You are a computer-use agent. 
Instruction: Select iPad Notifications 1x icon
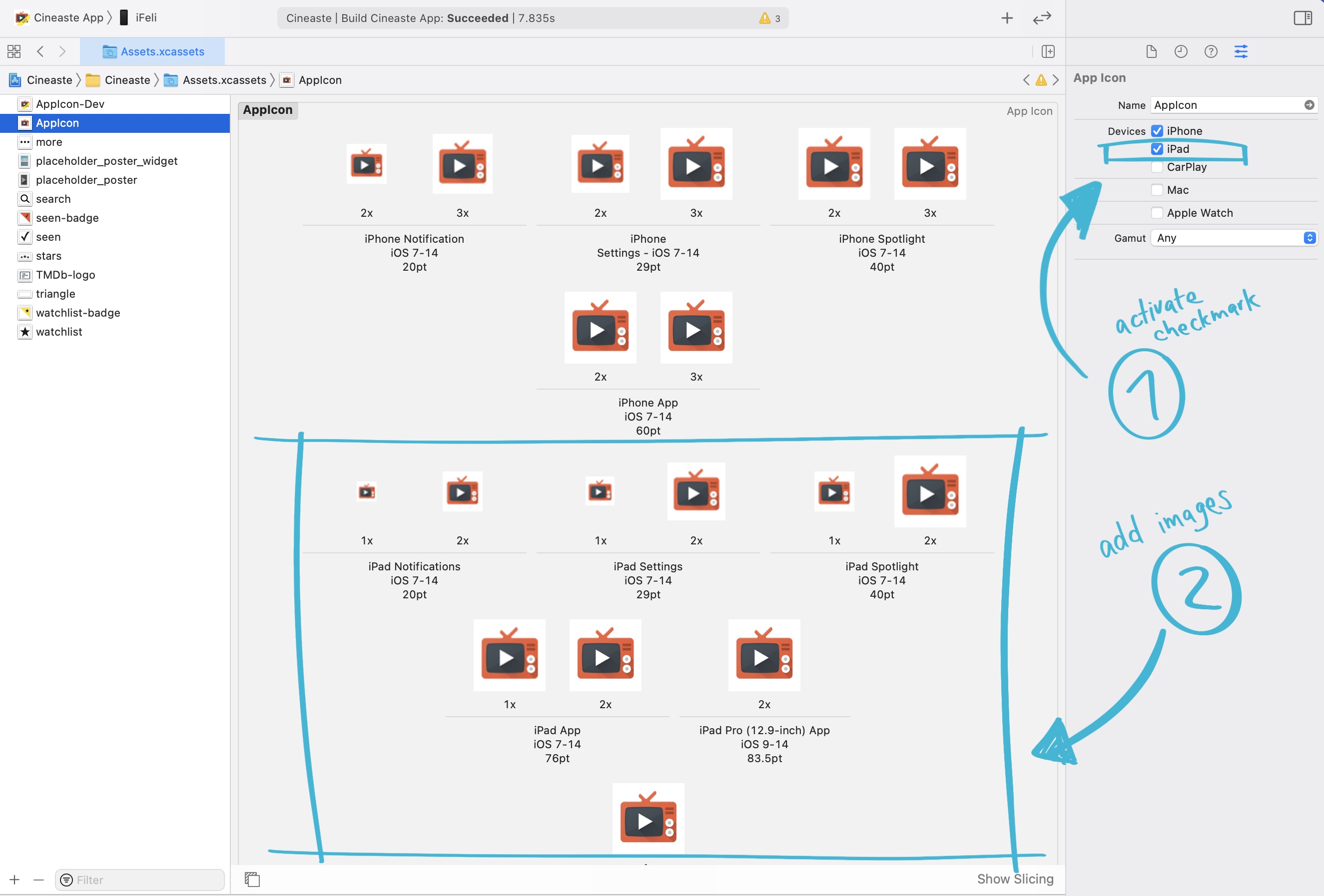point(366,491)
